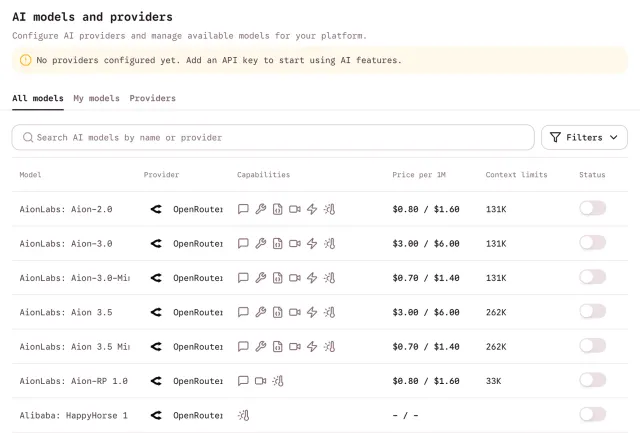
Task: Click magnifier icon in search box
Action: 28,138
